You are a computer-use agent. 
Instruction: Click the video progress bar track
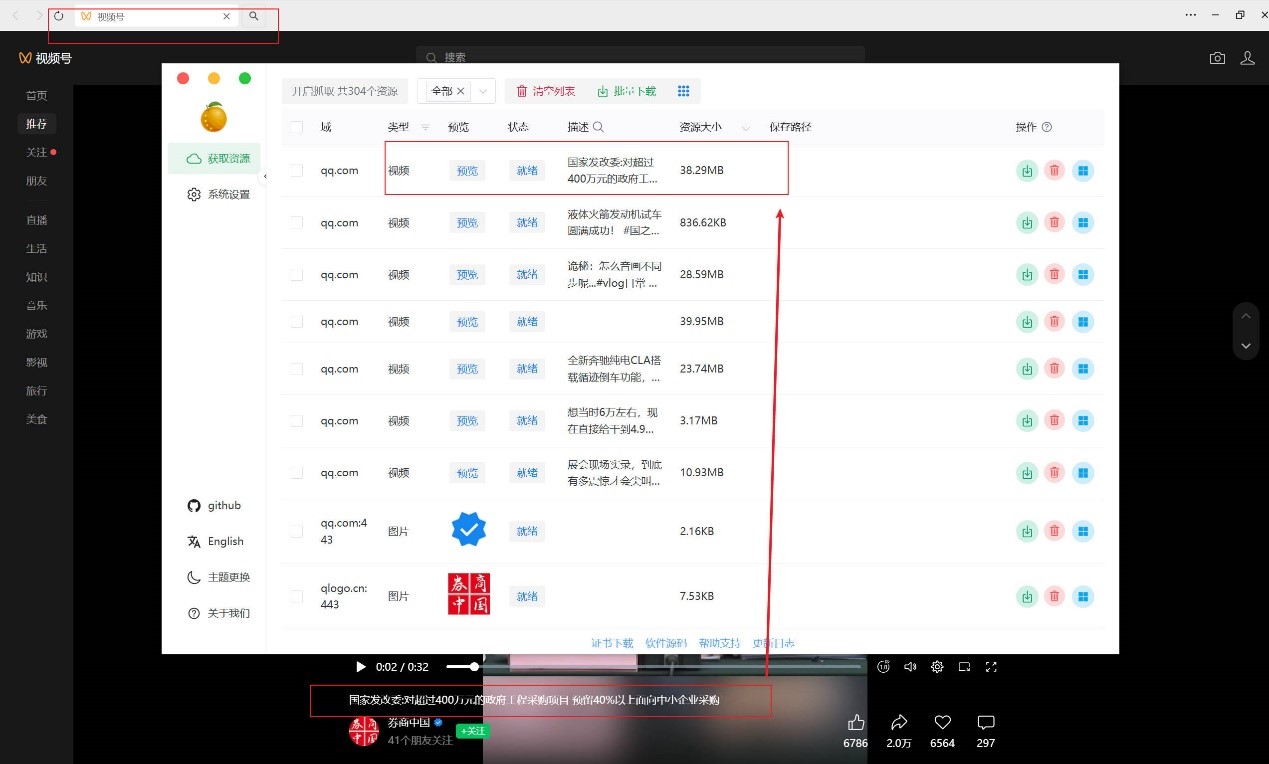[x=700, y=666]
